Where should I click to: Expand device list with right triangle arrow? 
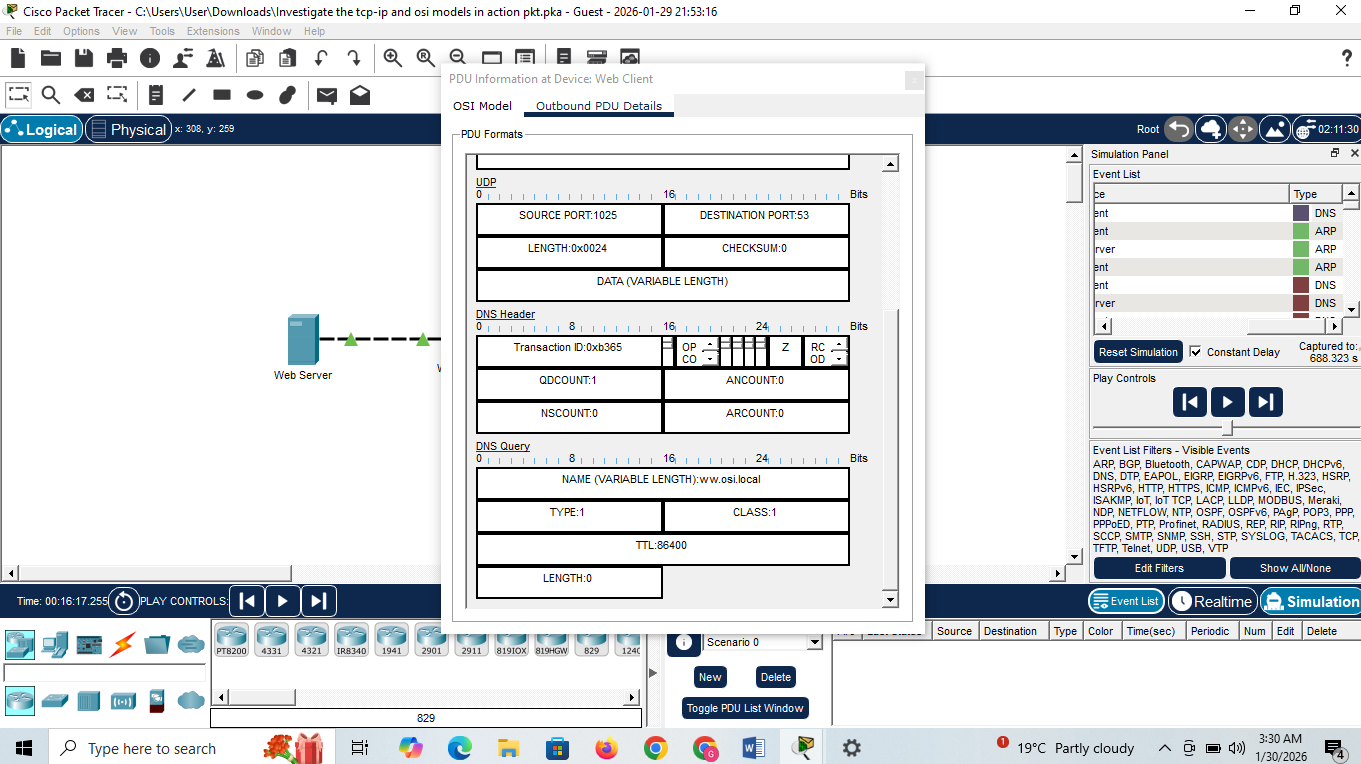pos(653,673)
